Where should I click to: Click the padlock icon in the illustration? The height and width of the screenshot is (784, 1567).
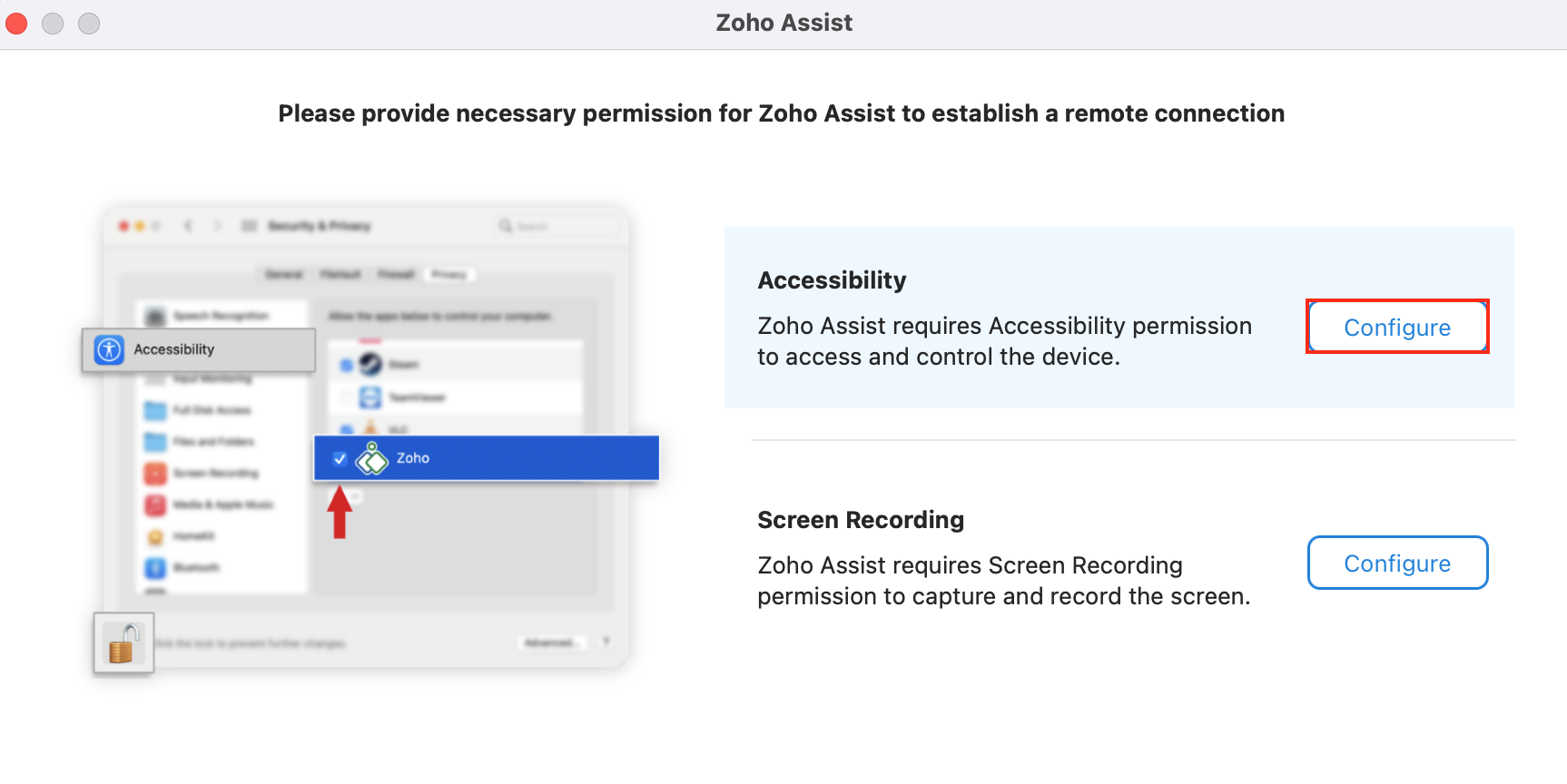tap(124, 643)
